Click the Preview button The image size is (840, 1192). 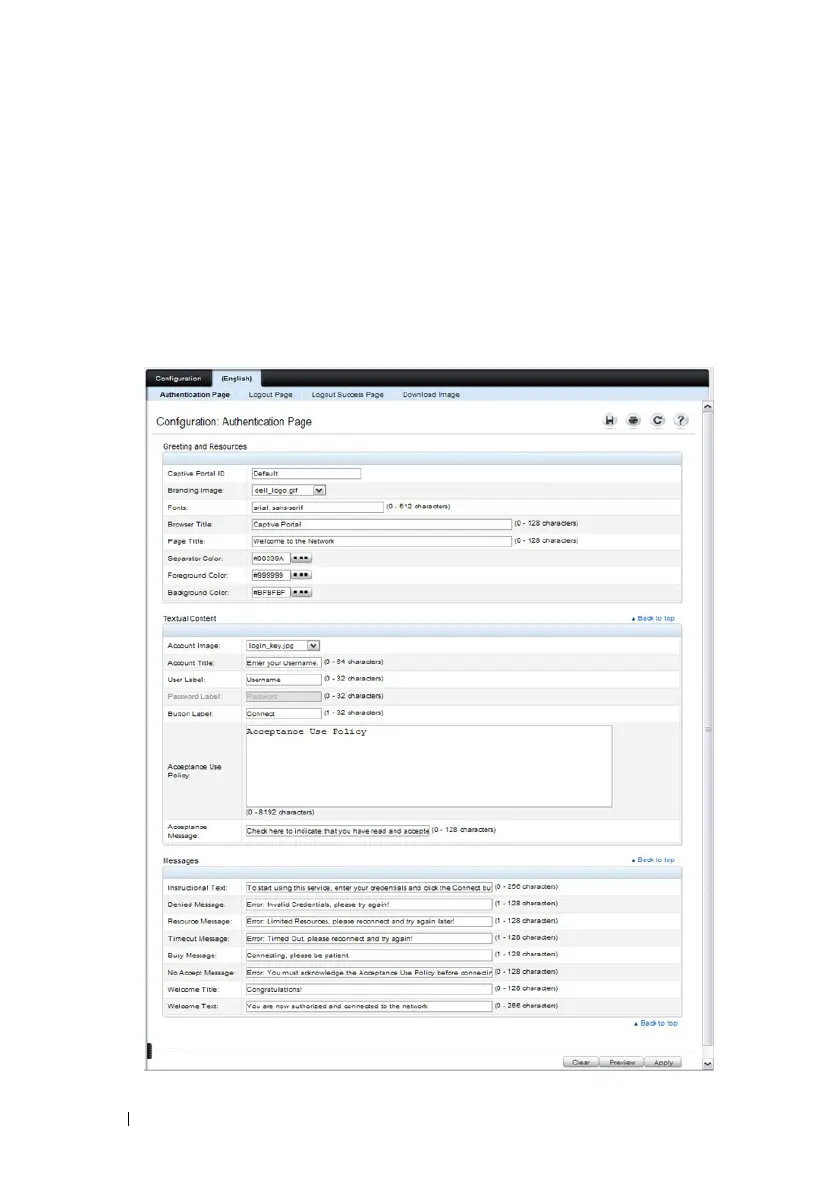(621, 1062)
